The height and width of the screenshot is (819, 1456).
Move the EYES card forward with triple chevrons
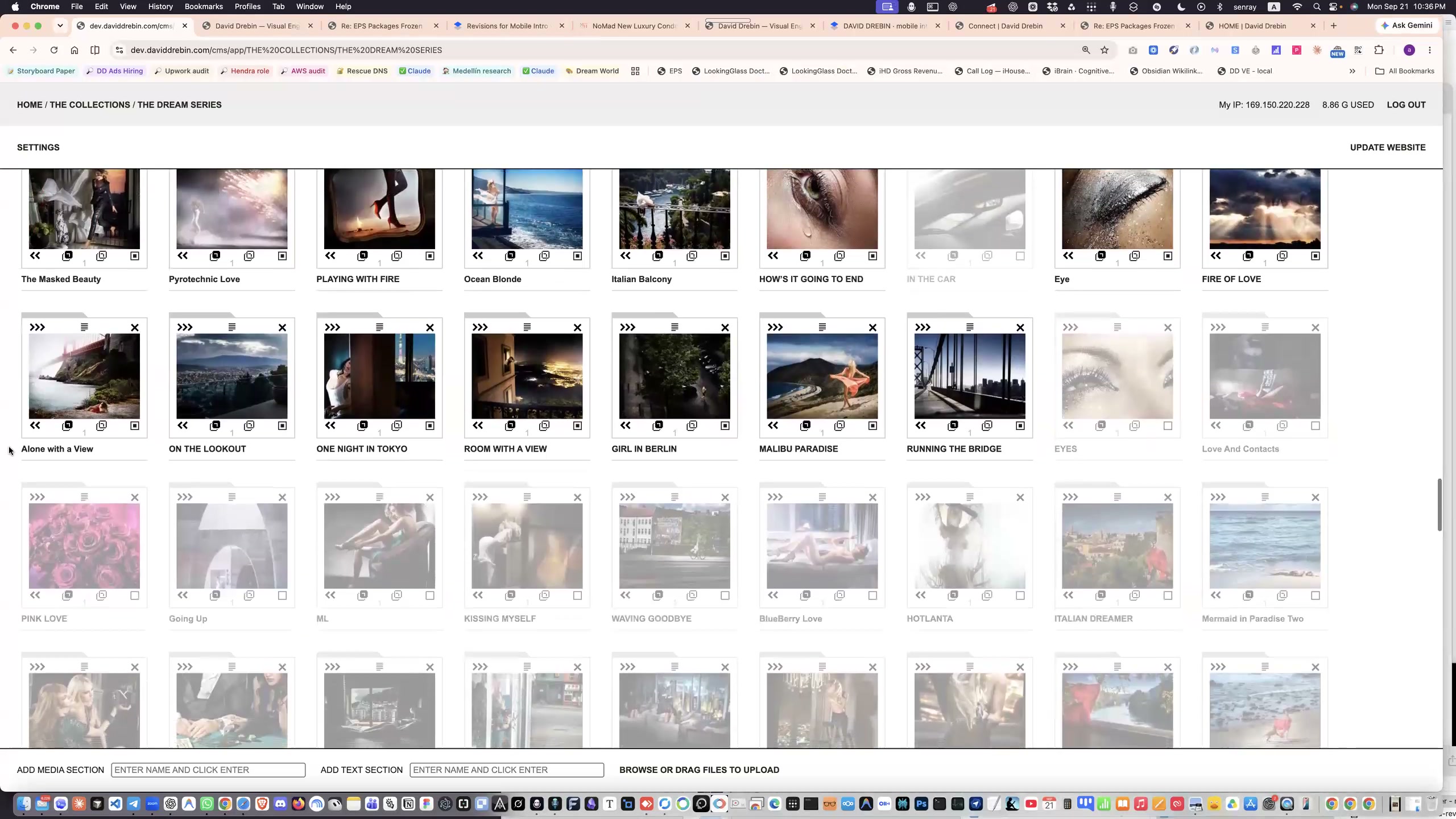coord(1070,328)
